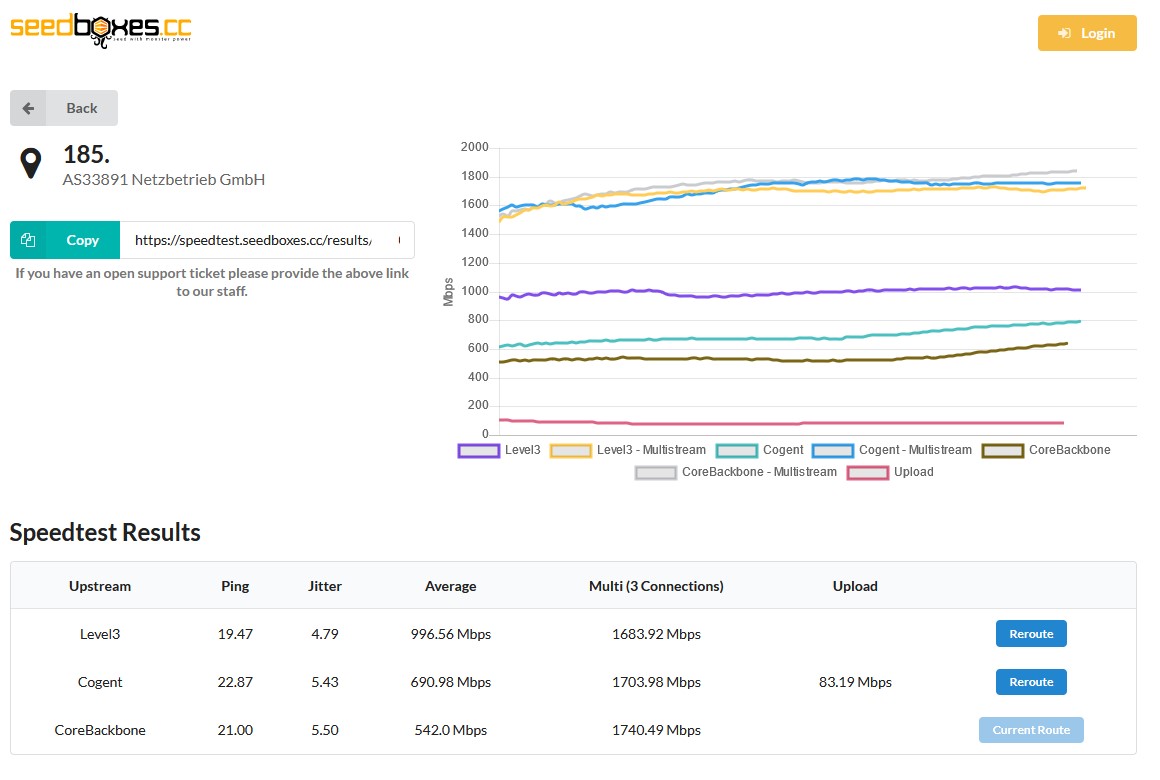Viewport: 1160px width, 780px height.
Task: Click the seedboxes.cc logo
Action: pyautogui.click(x=101, y=30)
